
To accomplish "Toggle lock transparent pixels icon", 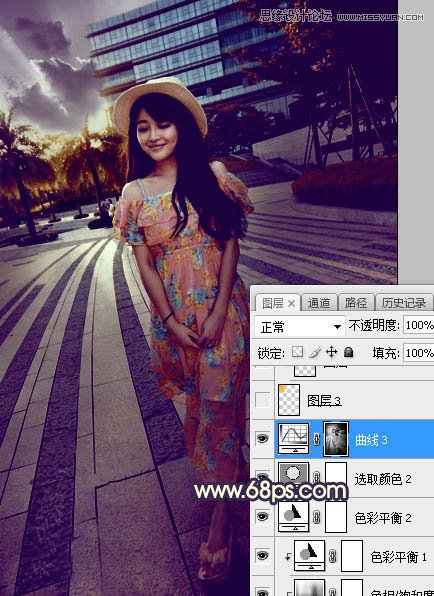I will click(297, 352).
